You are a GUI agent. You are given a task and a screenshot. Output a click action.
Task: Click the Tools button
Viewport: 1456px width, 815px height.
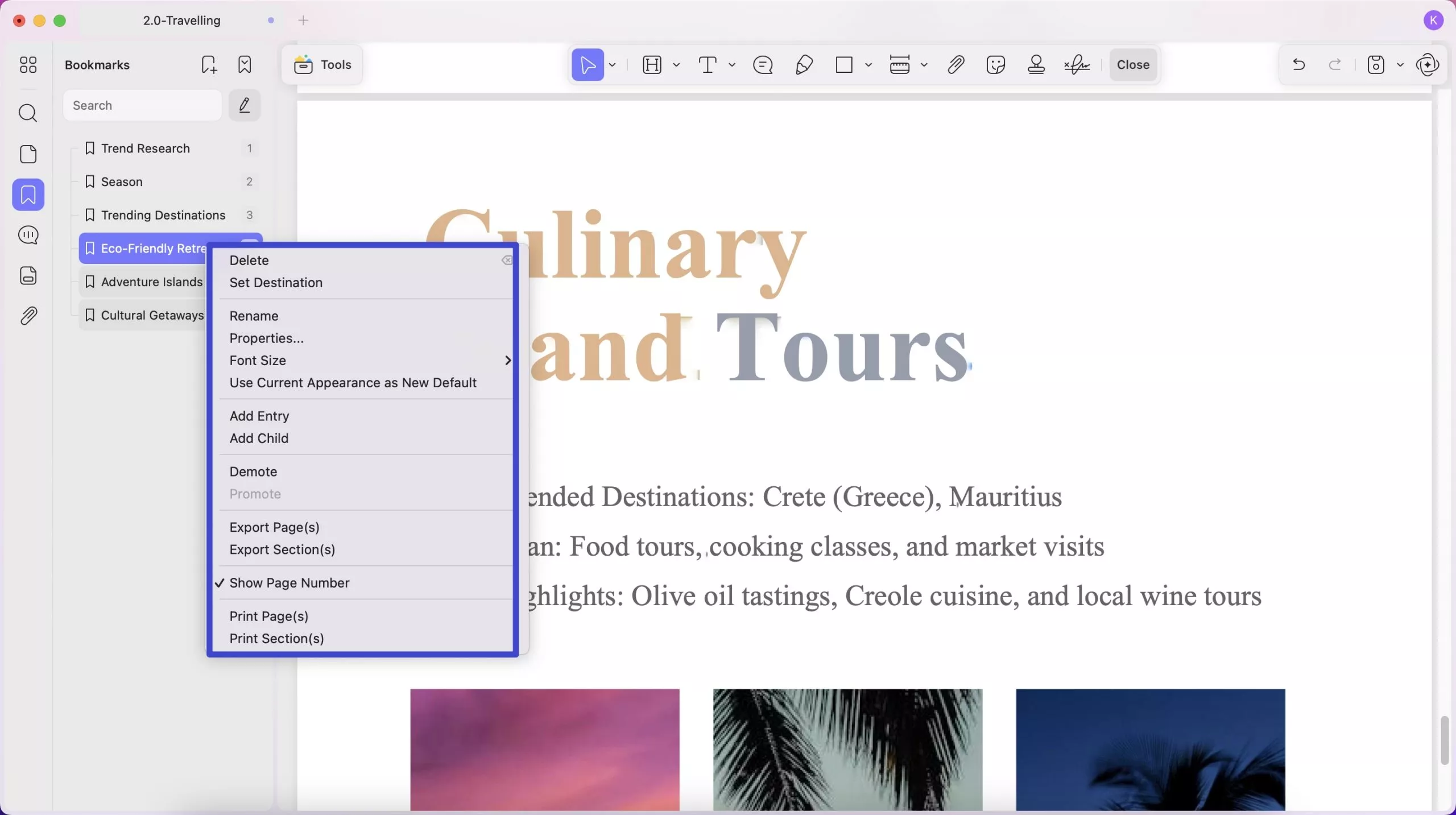tap(322, 65)
